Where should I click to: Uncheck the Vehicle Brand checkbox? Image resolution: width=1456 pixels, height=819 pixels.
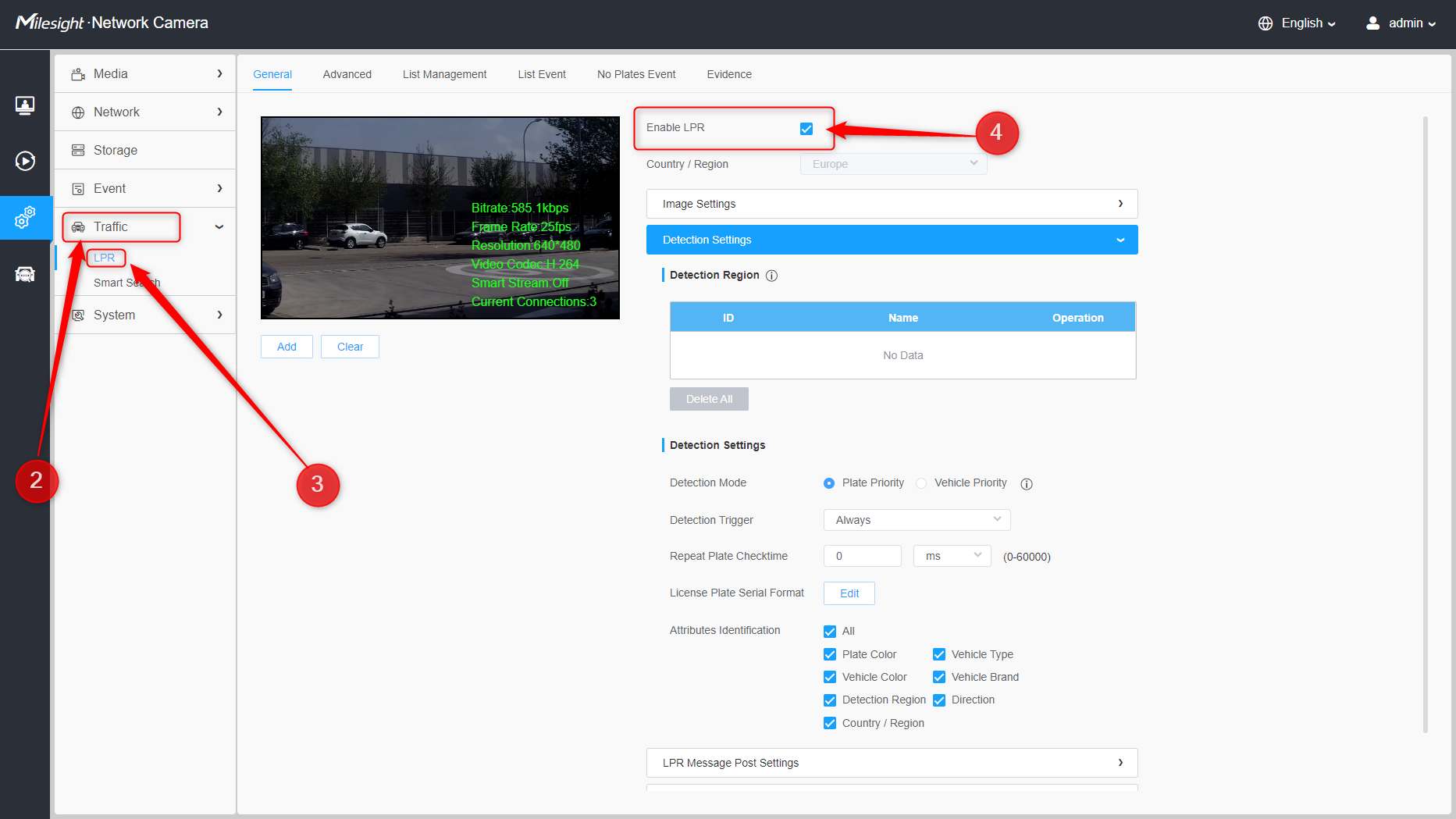pos(939,677)
